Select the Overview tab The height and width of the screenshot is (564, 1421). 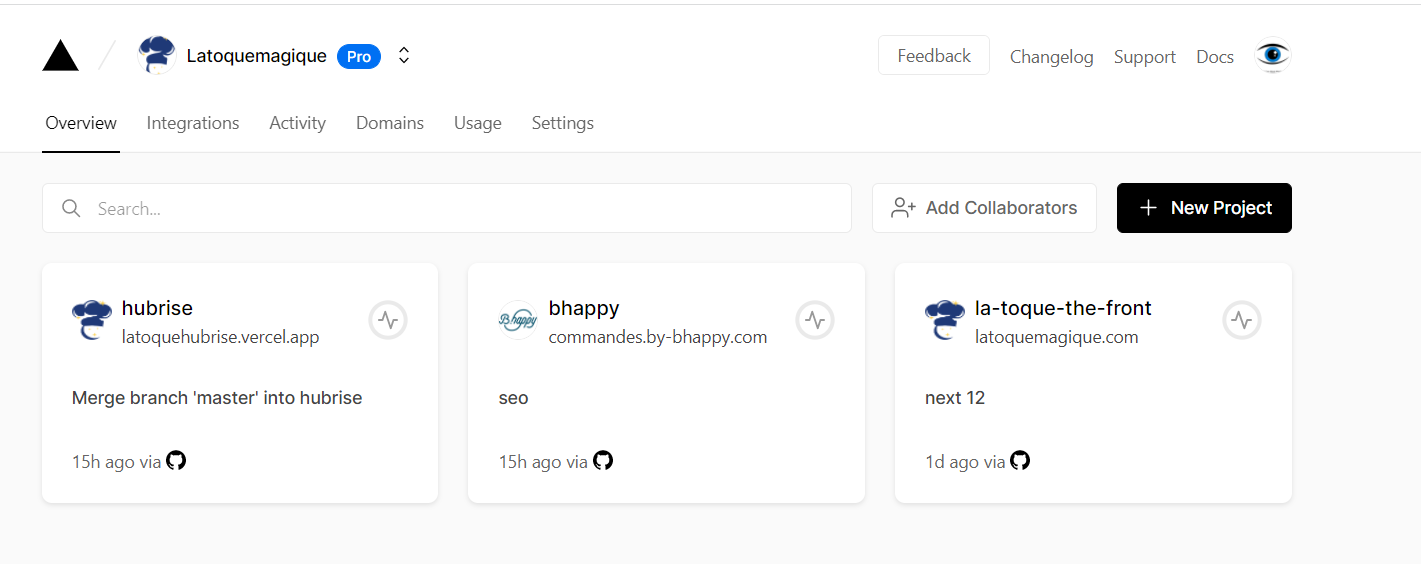point(81,123)
